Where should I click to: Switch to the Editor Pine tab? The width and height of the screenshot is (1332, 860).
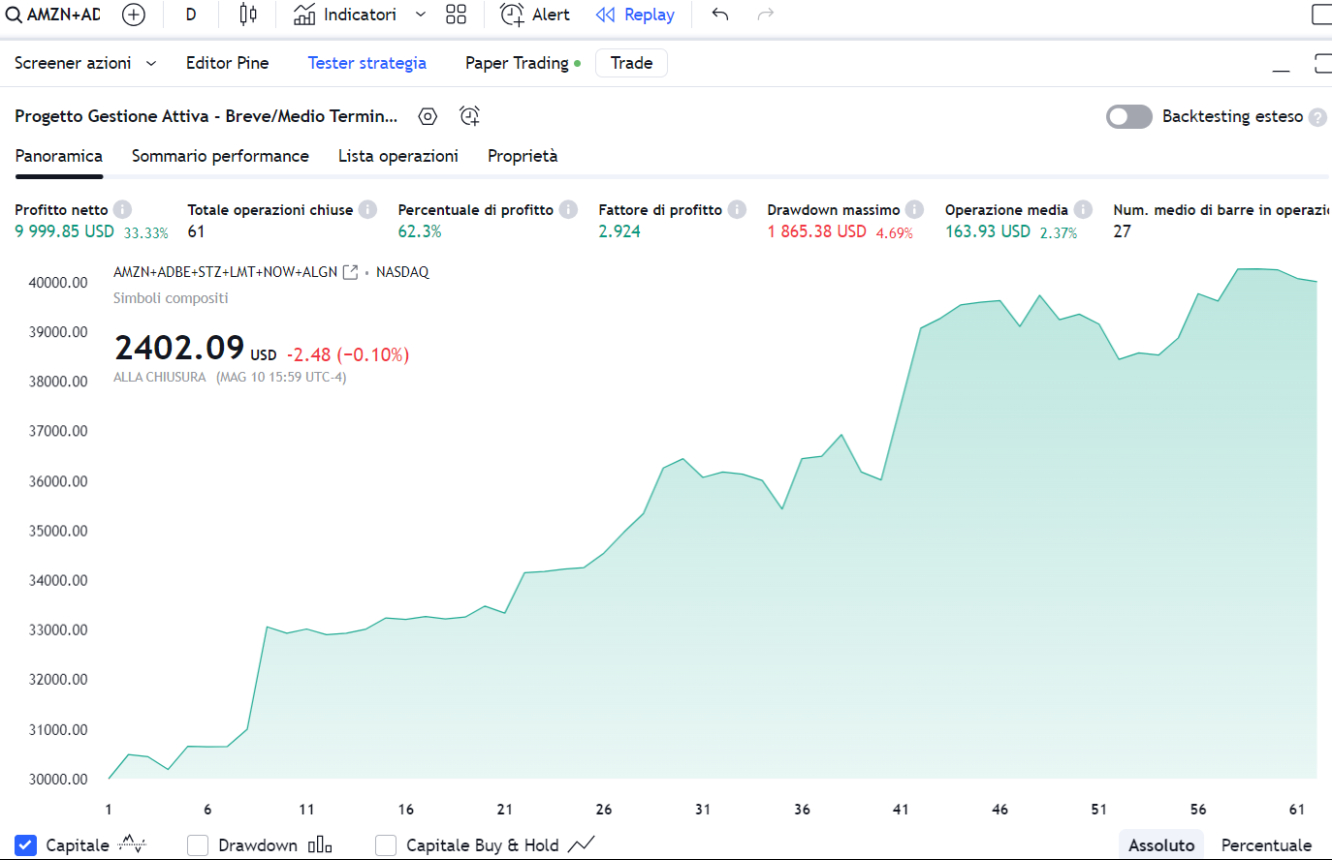coord(227,63)
